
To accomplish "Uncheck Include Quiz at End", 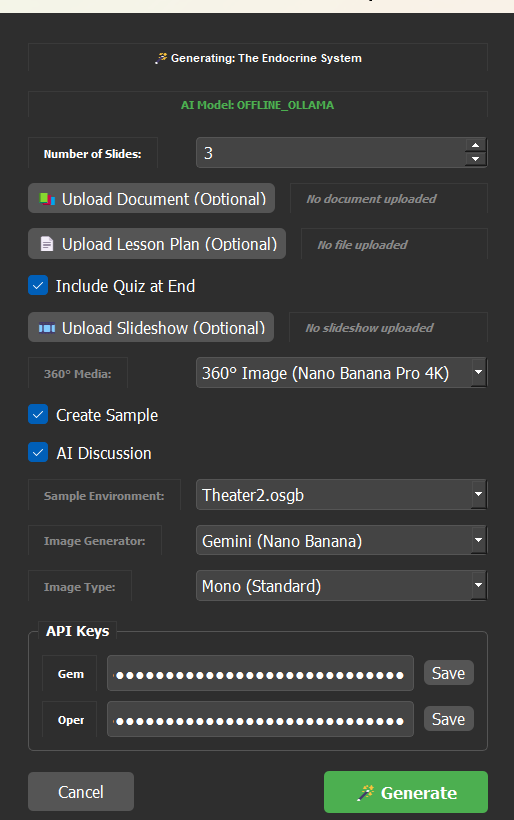I will (38, 286).
